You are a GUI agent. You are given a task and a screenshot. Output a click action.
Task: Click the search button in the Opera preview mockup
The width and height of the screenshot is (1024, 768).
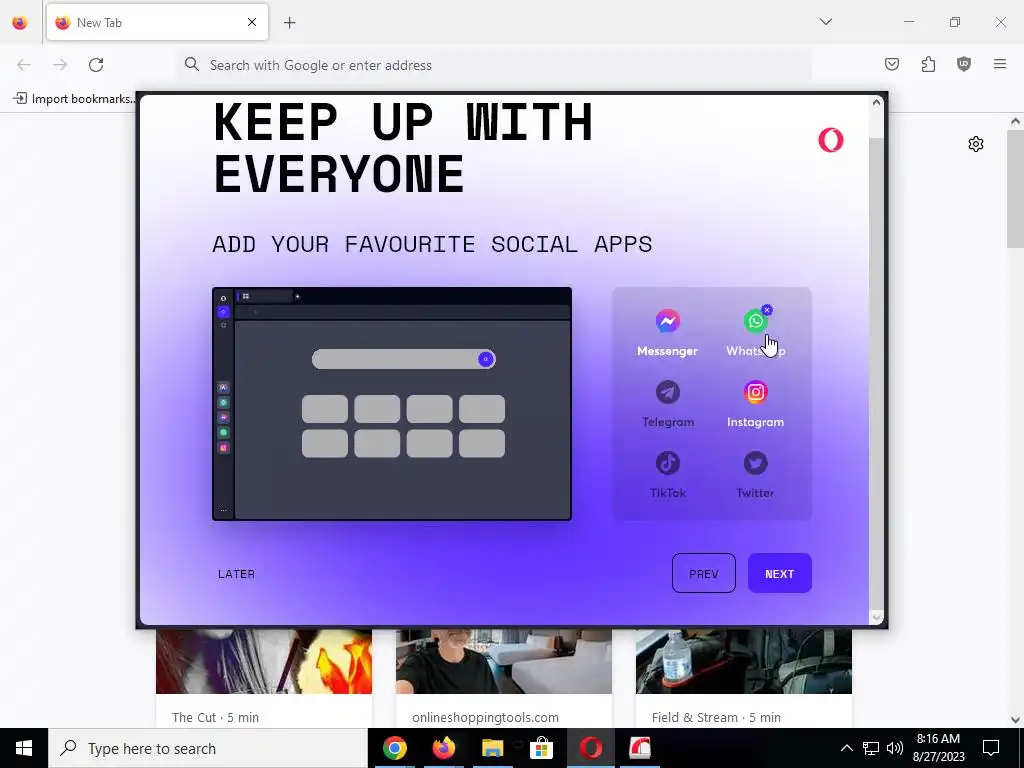485,359
